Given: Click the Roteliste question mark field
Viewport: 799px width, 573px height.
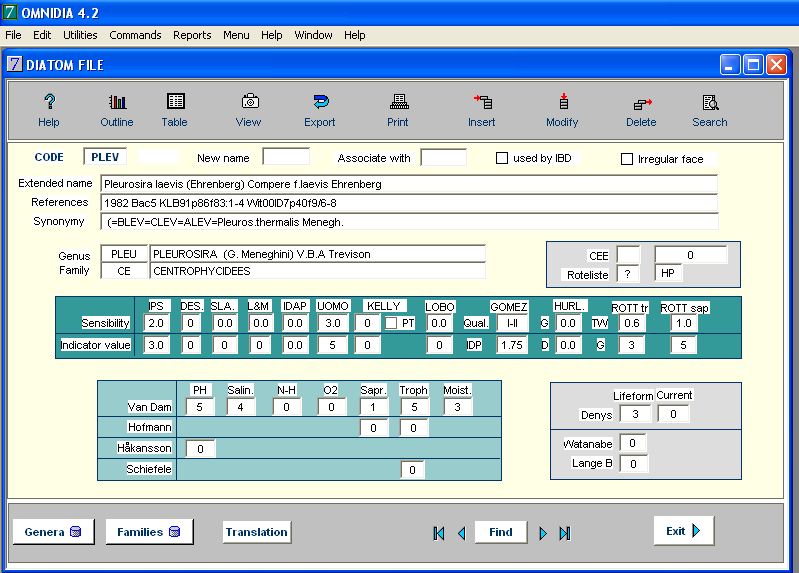Looking at the screenshot, I should pos(628,274).
